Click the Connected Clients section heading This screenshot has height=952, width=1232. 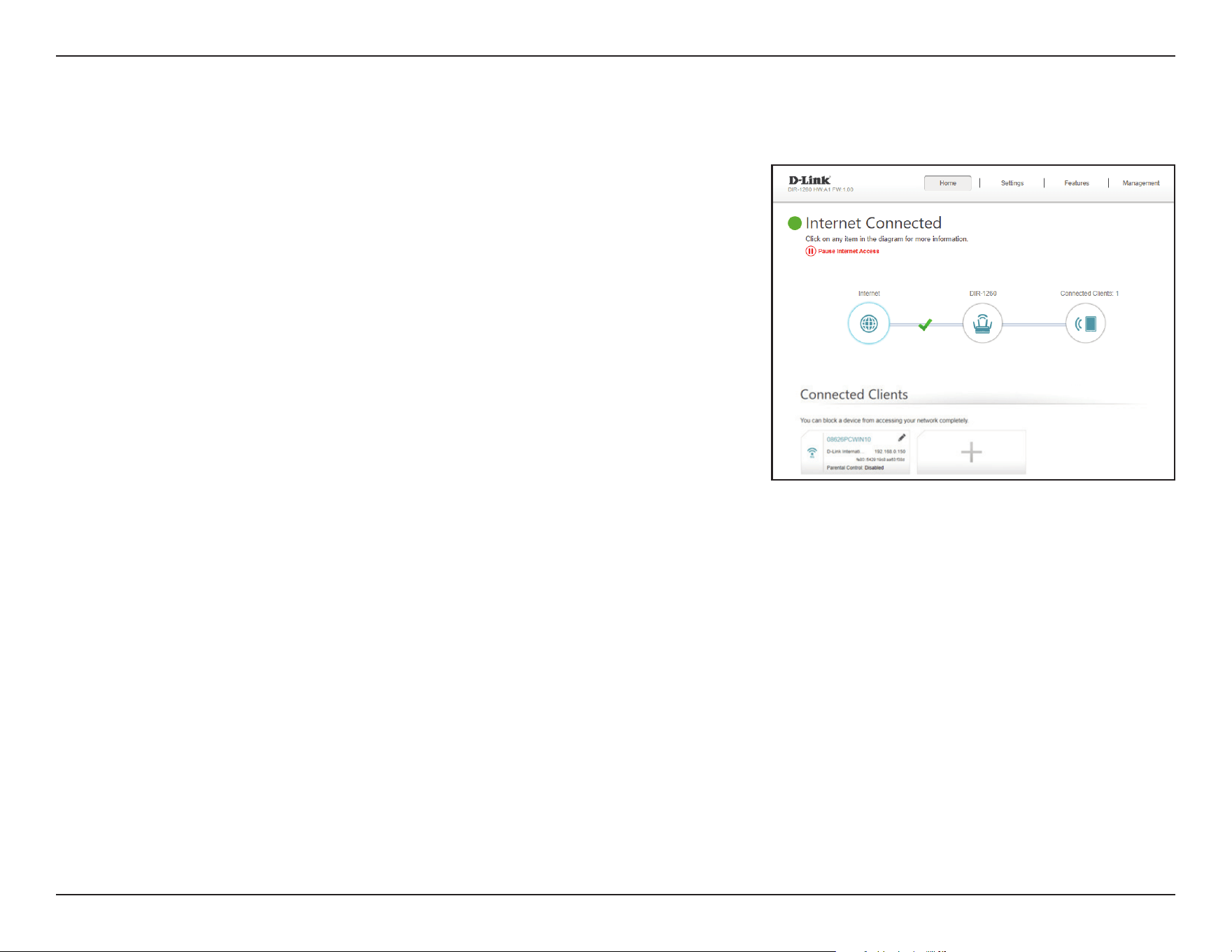854,395
